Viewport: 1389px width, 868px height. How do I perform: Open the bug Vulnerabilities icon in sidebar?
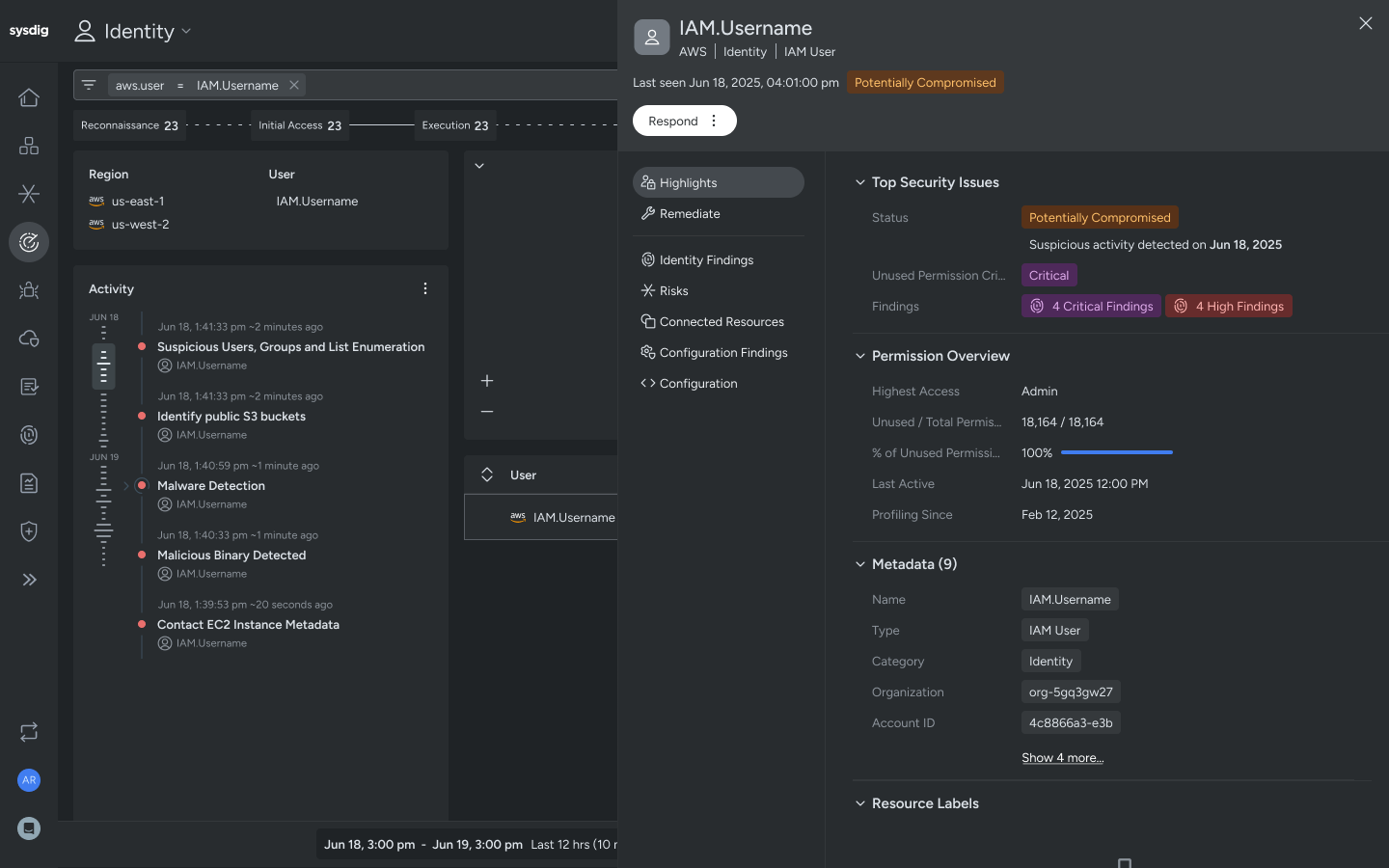[29, 290]
